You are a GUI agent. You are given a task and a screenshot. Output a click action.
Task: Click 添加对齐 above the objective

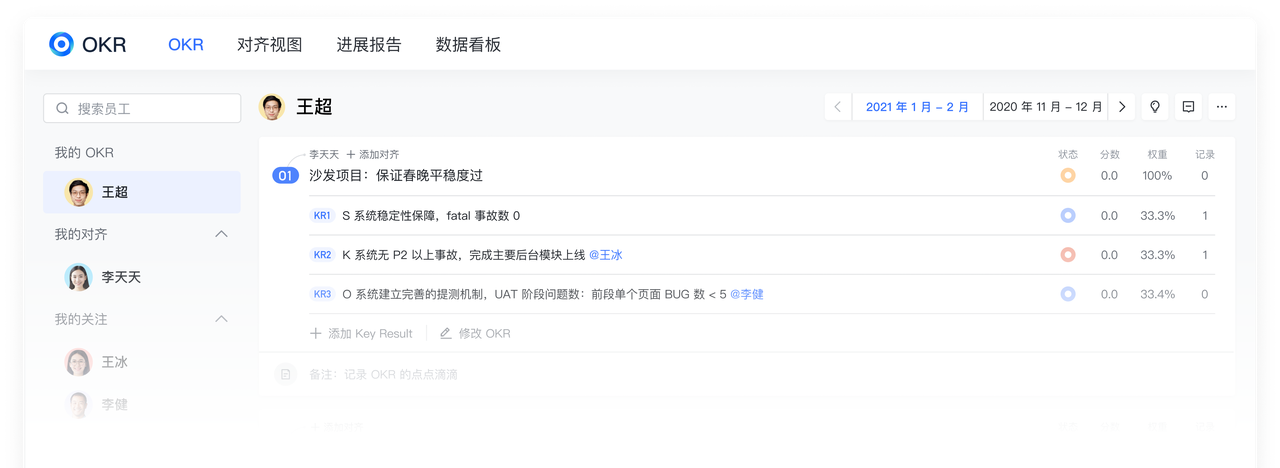[x=373, y=155]
